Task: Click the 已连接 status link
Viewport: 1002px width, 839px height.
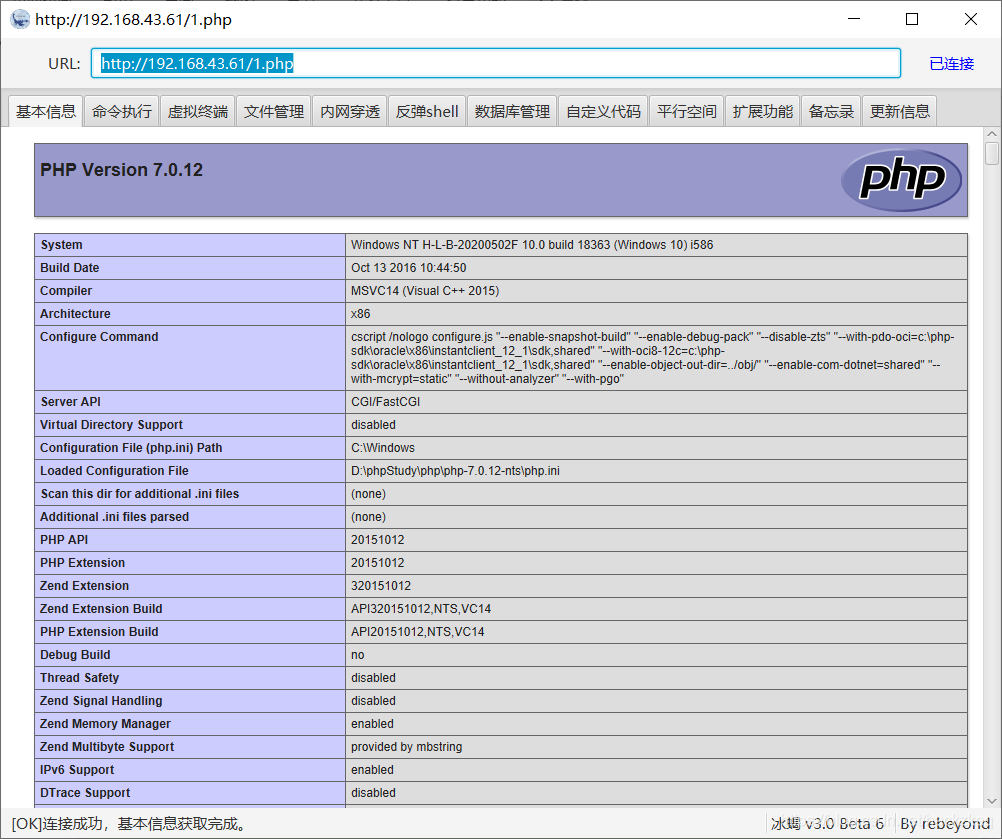Action: [952, 64]
